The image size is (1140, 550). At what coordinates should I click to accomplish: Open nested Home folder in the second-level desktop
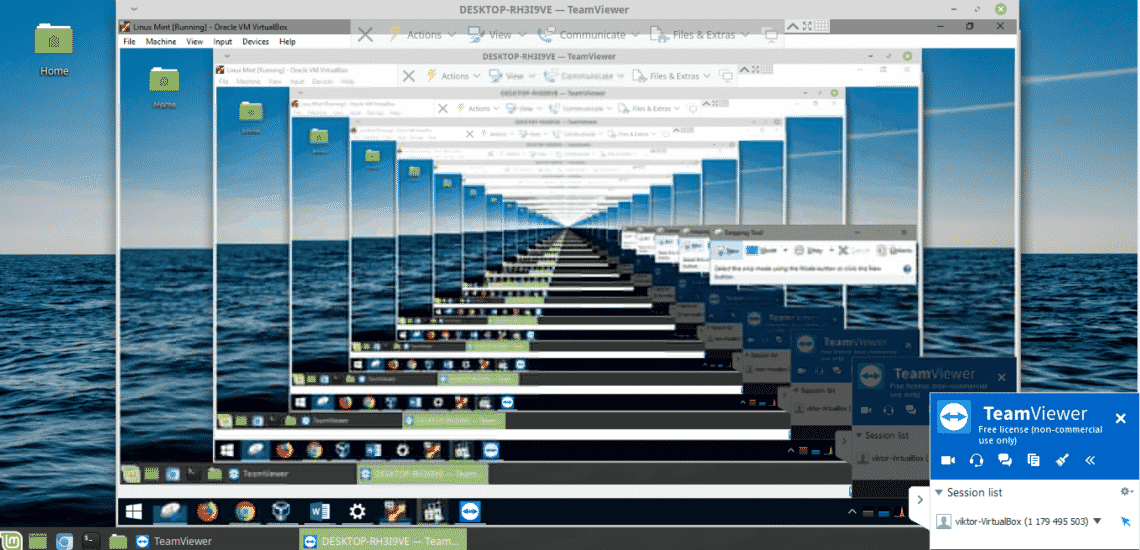(x=164, y=86)
